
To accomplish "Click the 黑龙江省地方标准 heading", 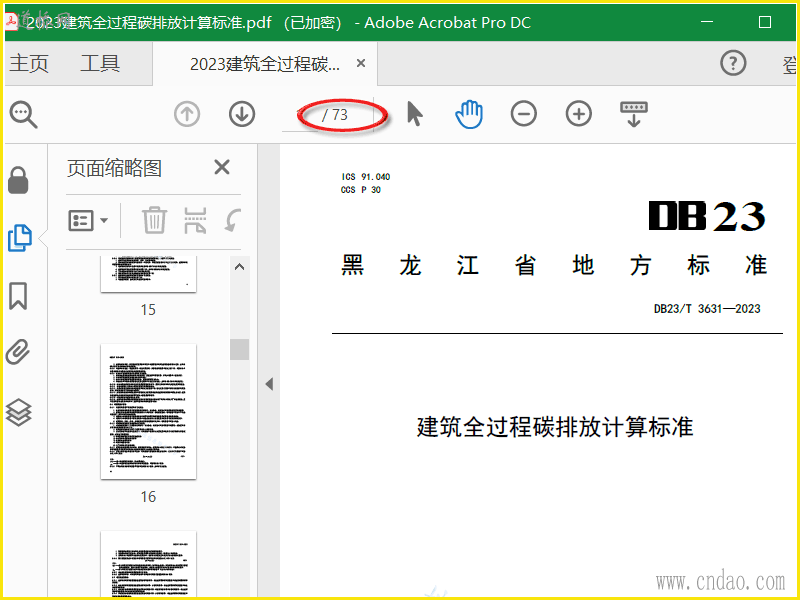I will point(554,265).
